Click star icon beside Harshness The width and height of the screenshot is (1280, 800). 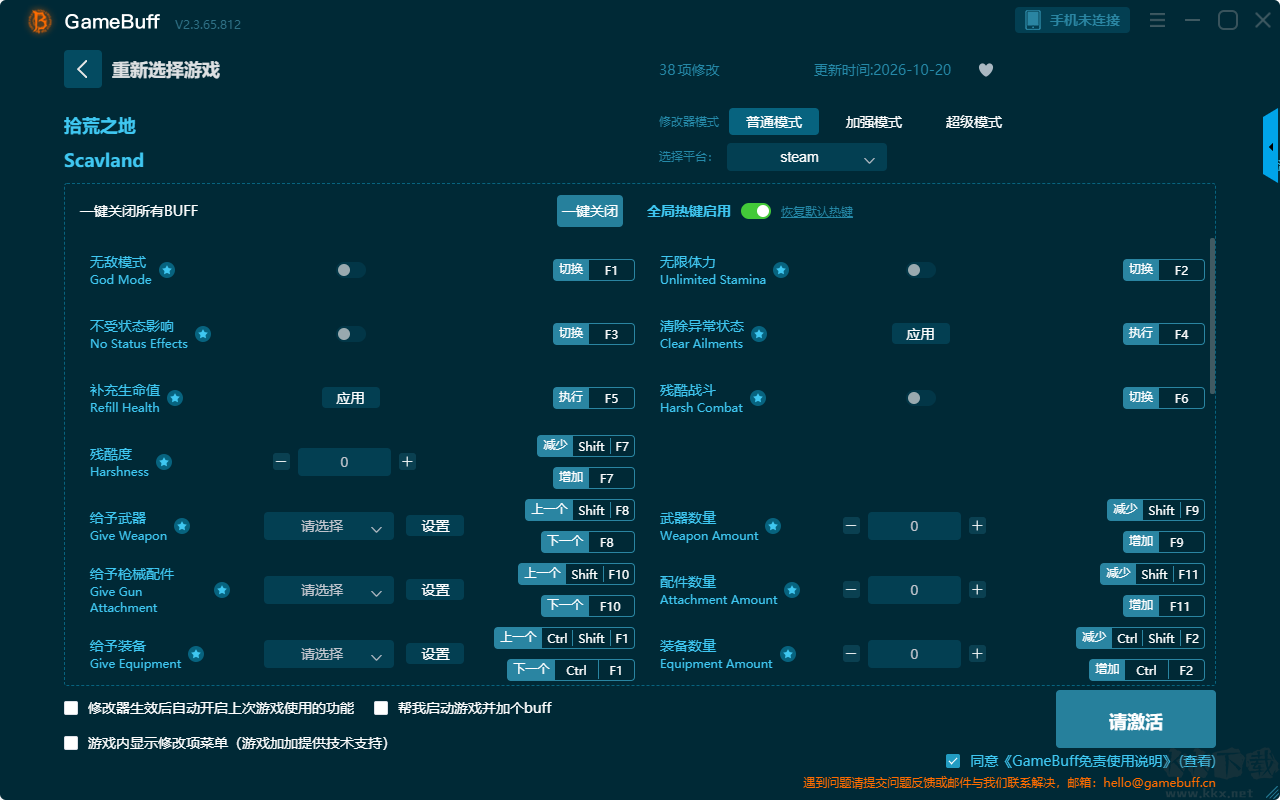(x=164, y=462)
